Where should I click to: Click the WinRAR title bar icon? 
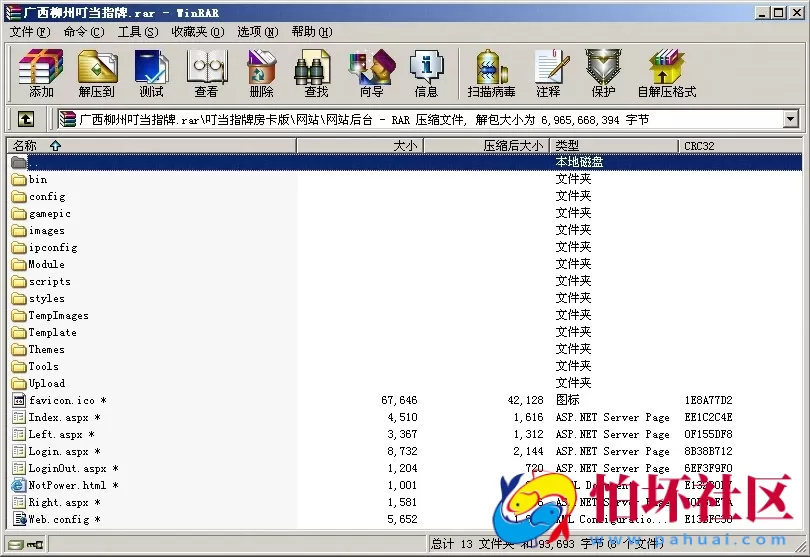tap(13, 12)
